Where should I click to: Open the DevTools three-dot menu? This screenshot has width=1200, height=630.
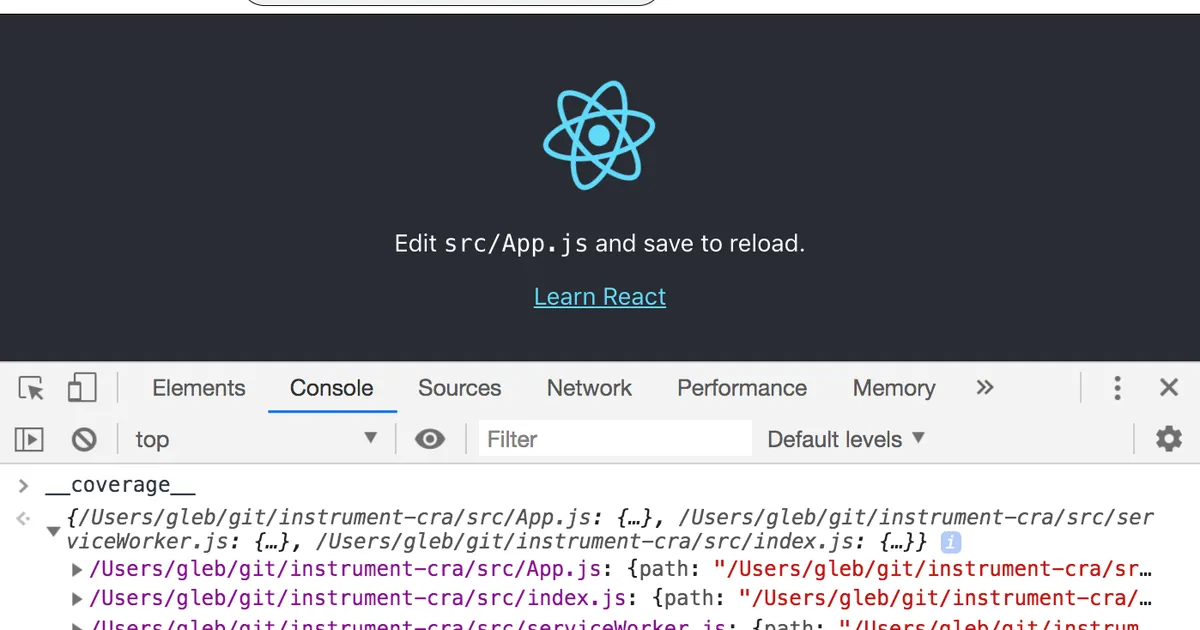(x=1118, y=388)
